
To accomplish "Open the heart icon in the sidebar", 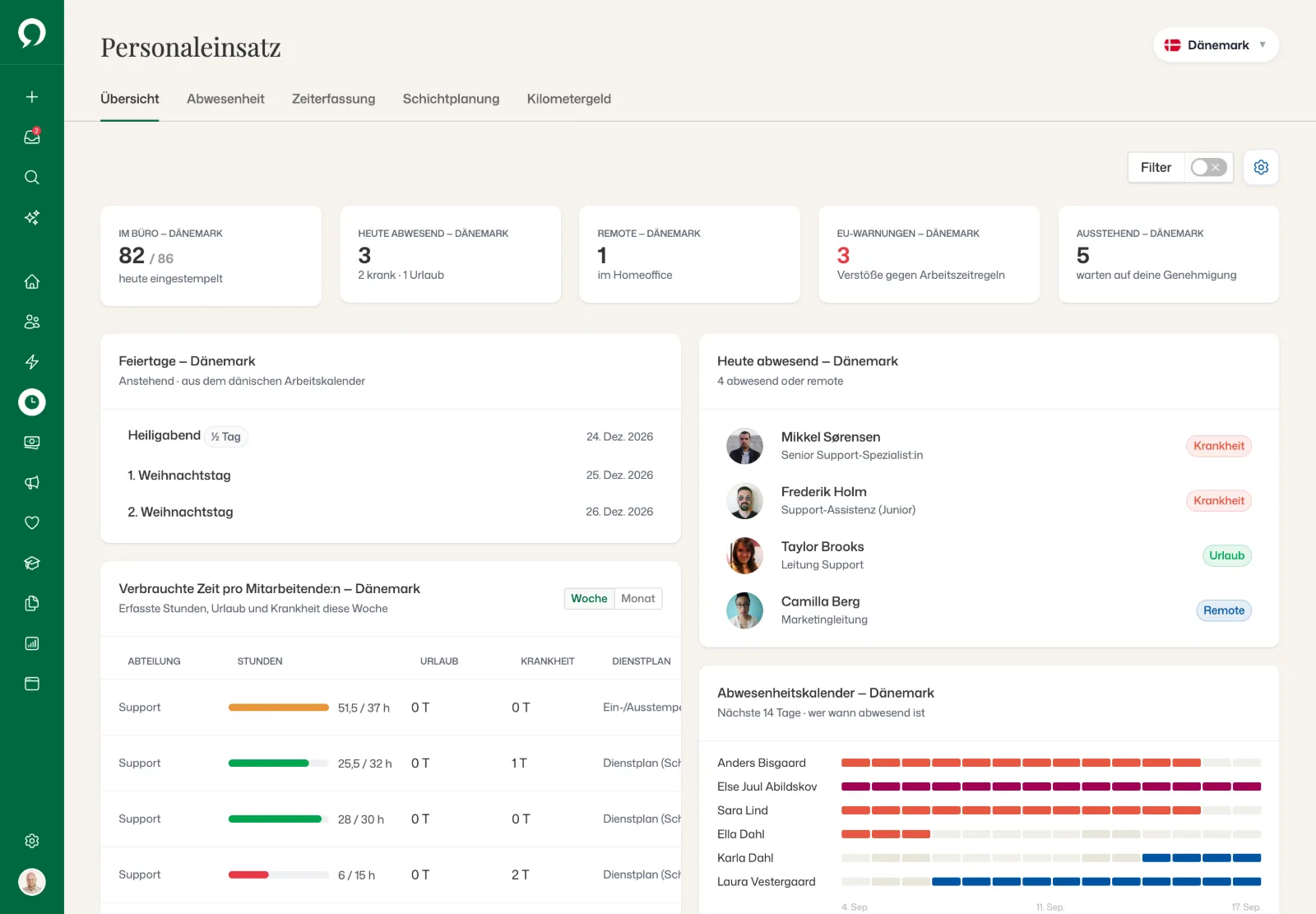I will click(32, 523).
